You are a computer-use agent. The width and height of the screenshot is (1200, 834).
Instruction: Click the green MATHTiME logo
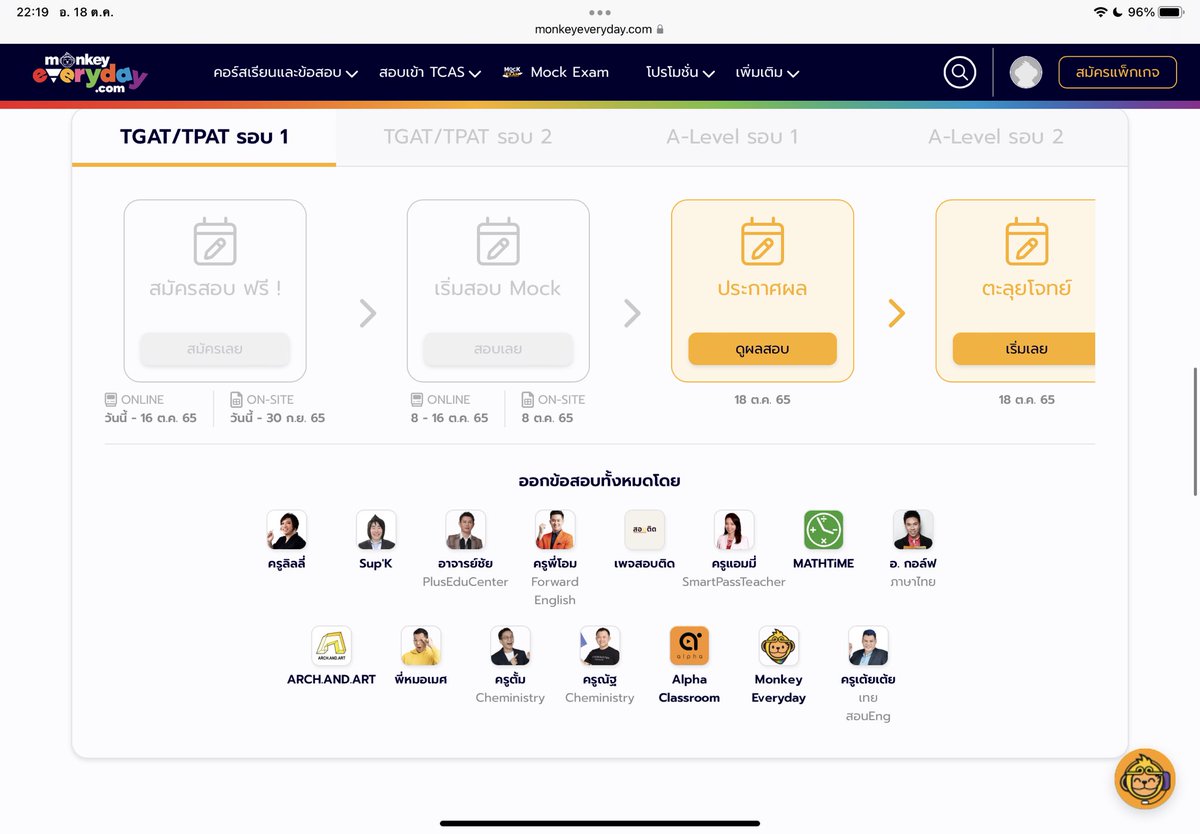click(824, 530)
